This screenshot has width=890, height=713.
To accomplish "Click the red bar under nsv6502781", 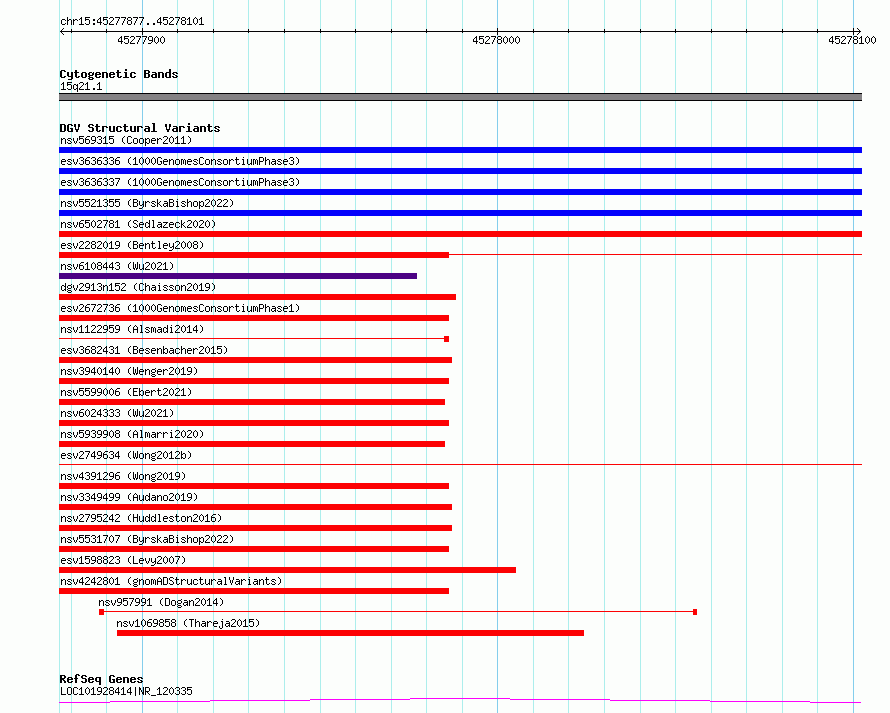I will [x=460, y=234].
